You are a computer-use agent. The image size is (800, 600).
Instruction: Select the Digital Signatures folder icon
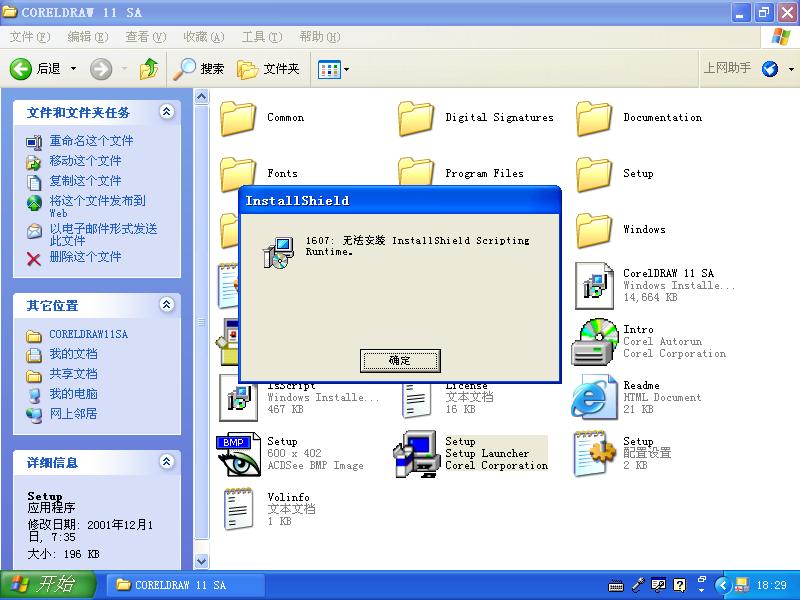[x=416, y=118]
